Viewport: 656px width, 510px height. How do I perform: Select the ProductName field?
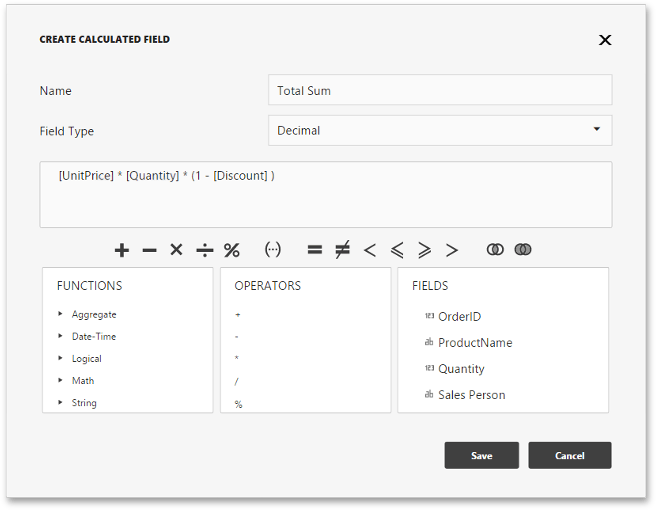(x=469, y=343)
